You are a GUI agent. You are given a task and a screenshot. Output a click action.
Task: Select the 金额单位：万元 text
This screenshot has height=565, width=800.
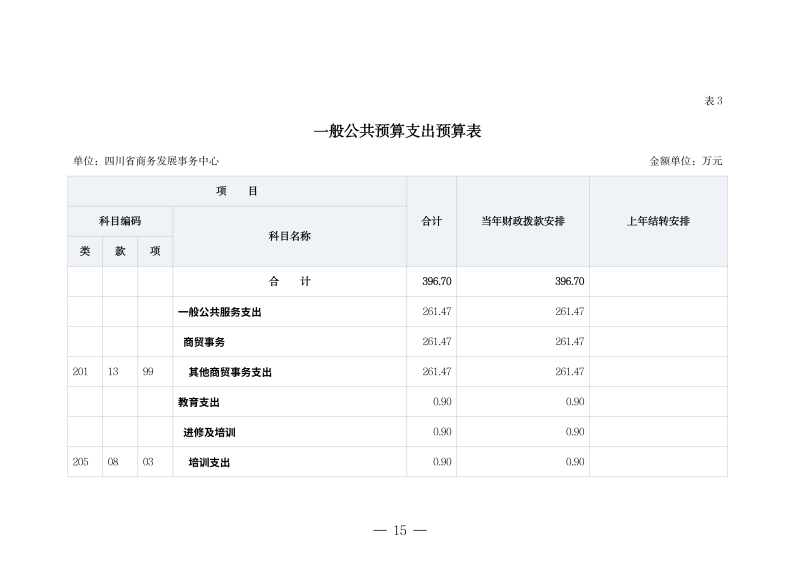[686, 161]
